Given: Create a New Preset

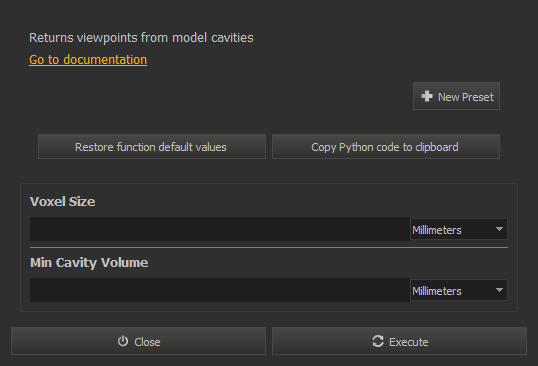Looking at the screenshot, I should (x=456, y=96).
